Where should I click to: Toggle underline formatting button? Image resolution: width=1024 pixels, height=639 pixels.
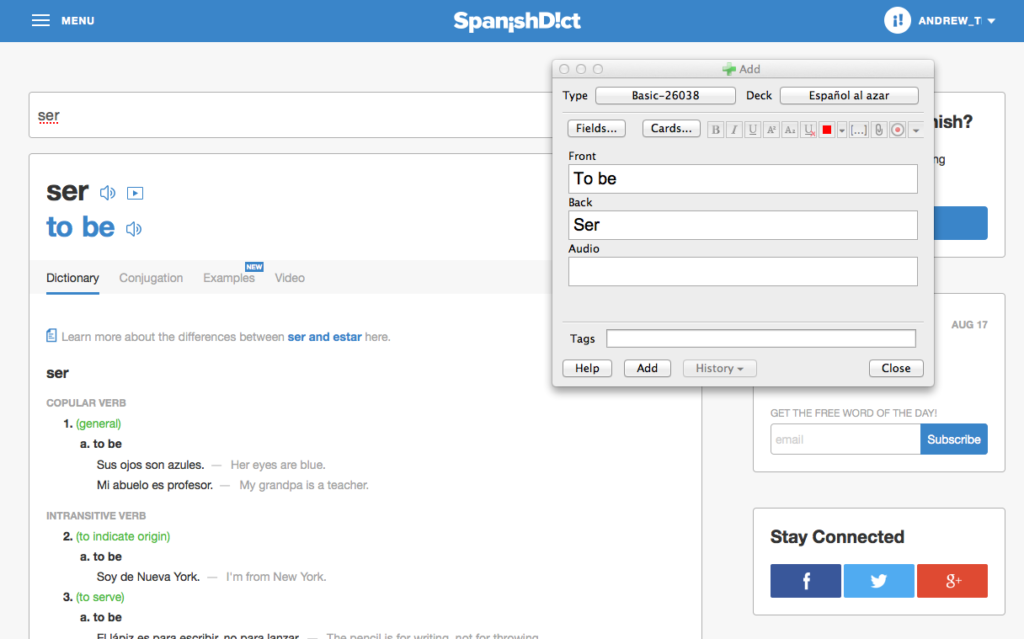pyautogui.click(x=752, y=130)
